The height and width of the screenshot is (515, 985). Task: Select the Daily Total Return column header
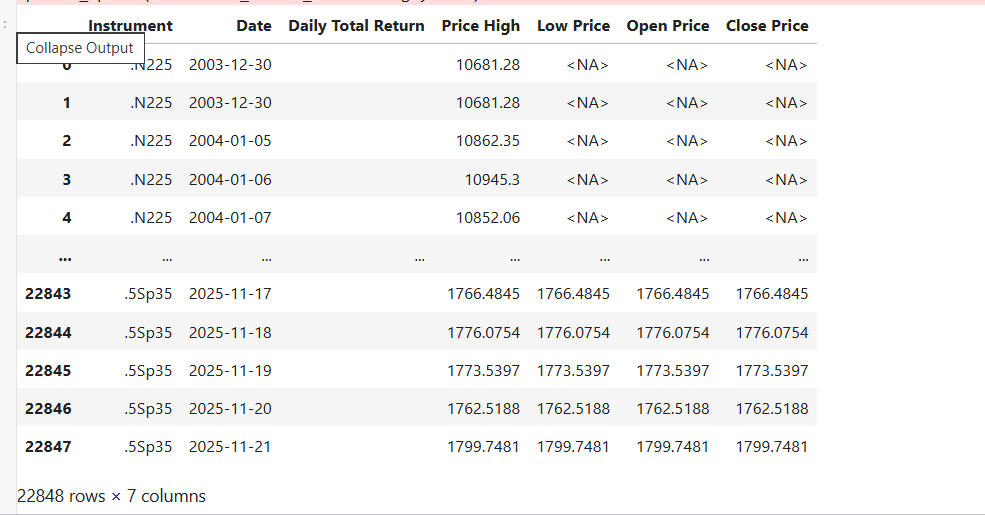point(356,26)
